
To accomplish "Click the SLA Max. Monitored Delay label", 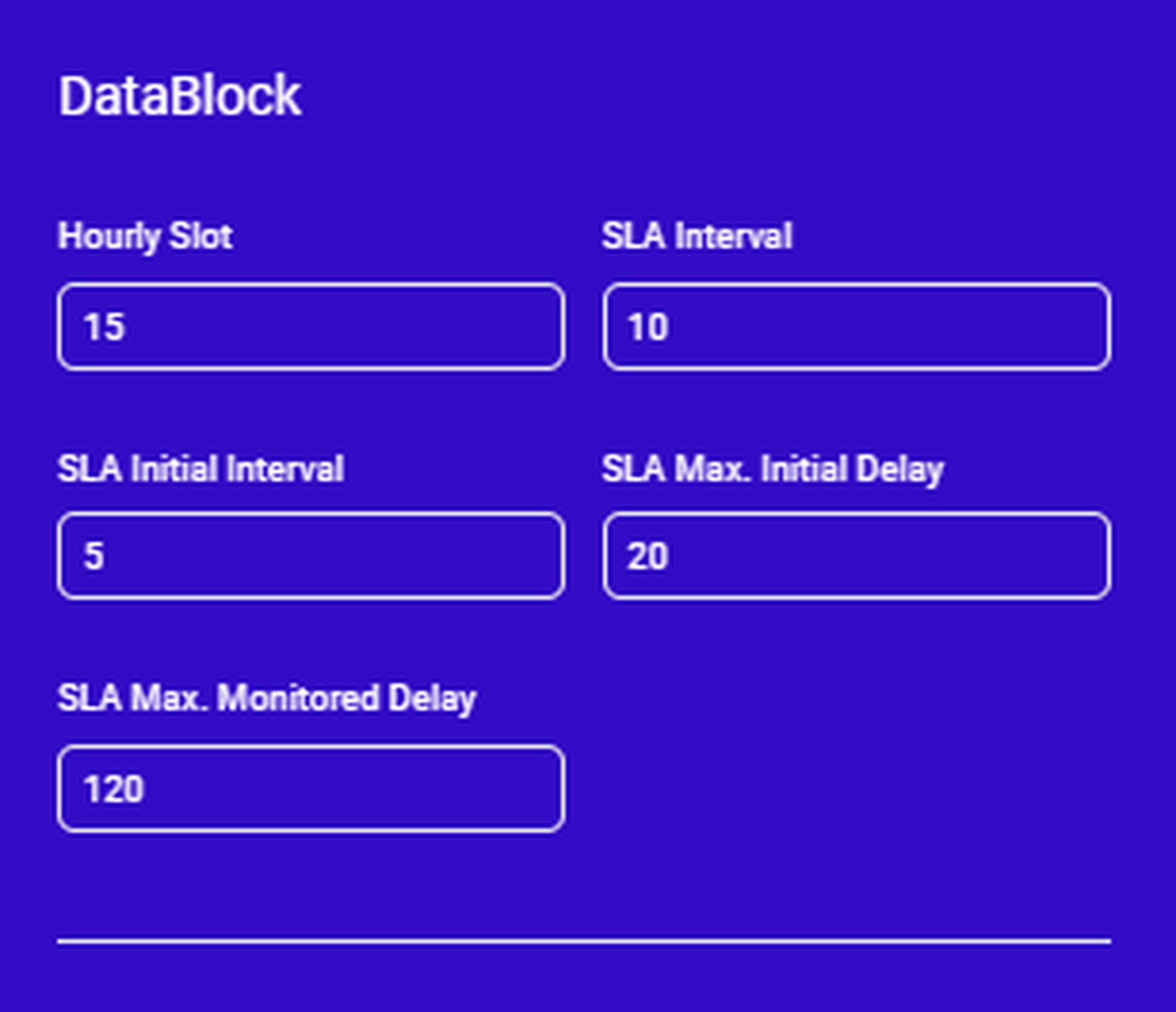I will 266,699.
